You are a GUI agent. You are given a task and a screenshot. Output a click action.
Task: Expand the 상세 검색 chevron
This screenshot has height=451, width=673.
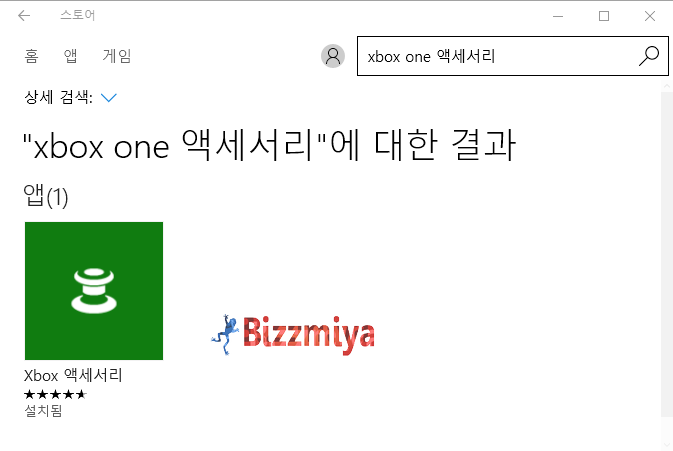coord(109,98)
